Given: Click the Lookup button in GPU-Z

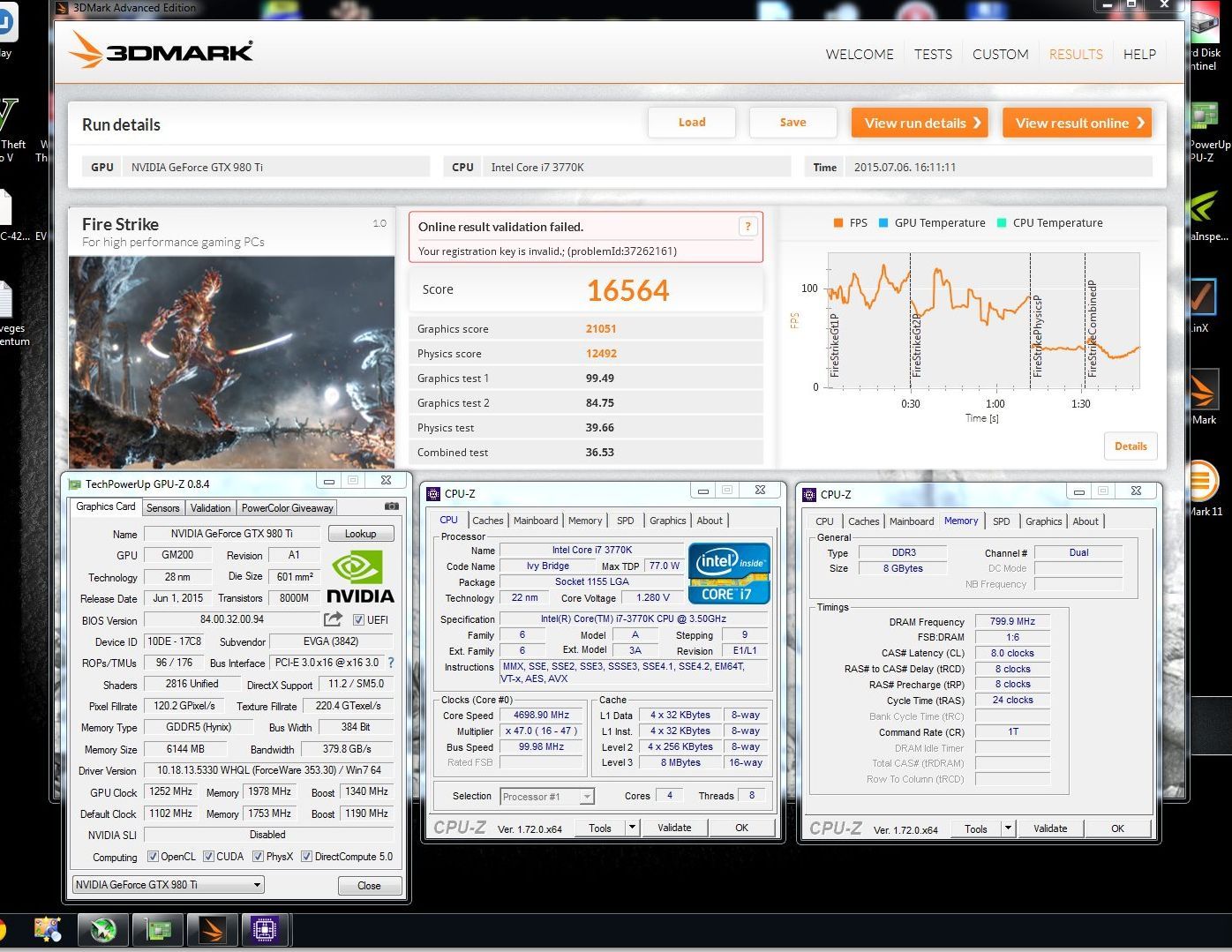Looking at the screenshot, I should click(x=360, y=534).
